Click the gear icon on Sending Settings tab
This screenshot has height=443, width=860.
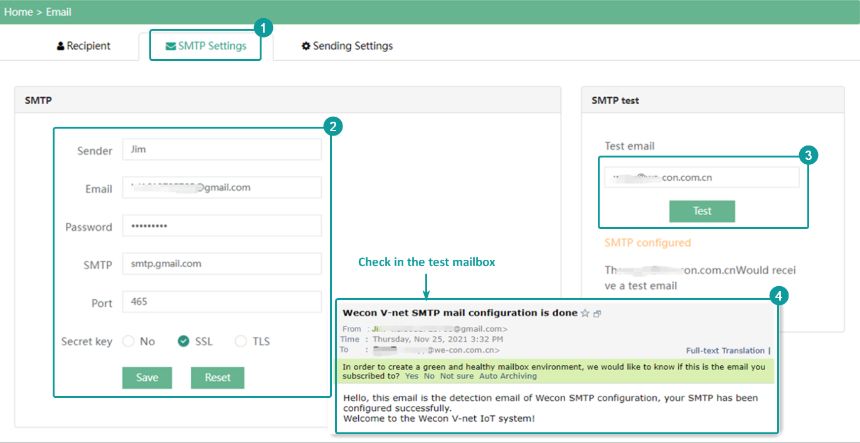tap(306, 47)
